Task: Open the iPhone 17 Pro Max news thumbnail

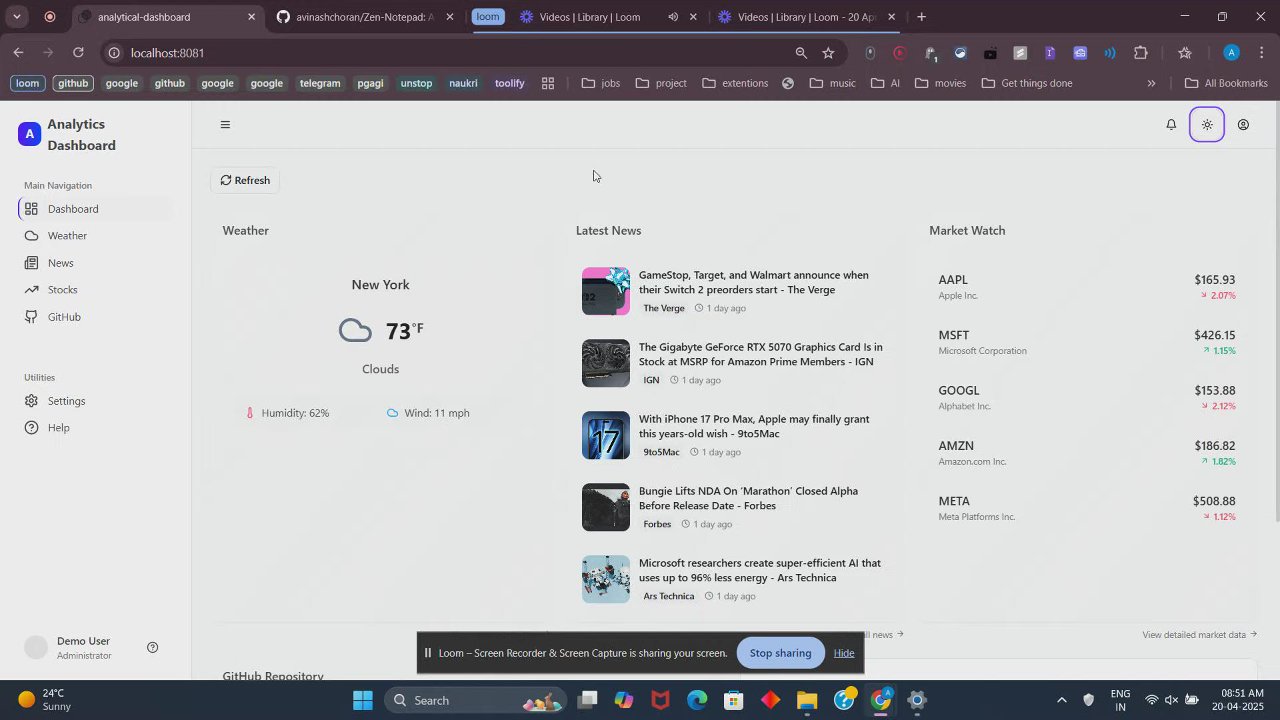Action: point(606,435)
